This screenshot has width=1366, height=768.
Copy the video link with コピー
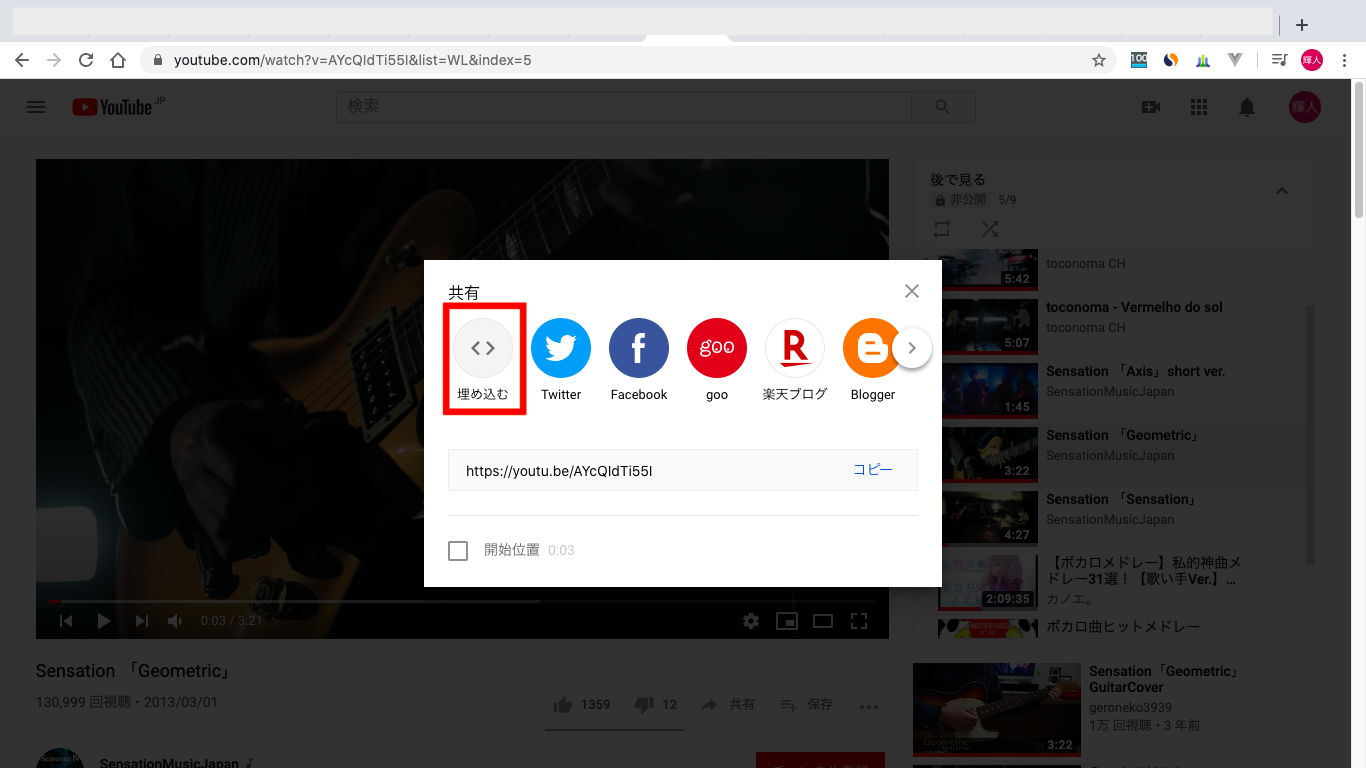click(x=873, y=469)
